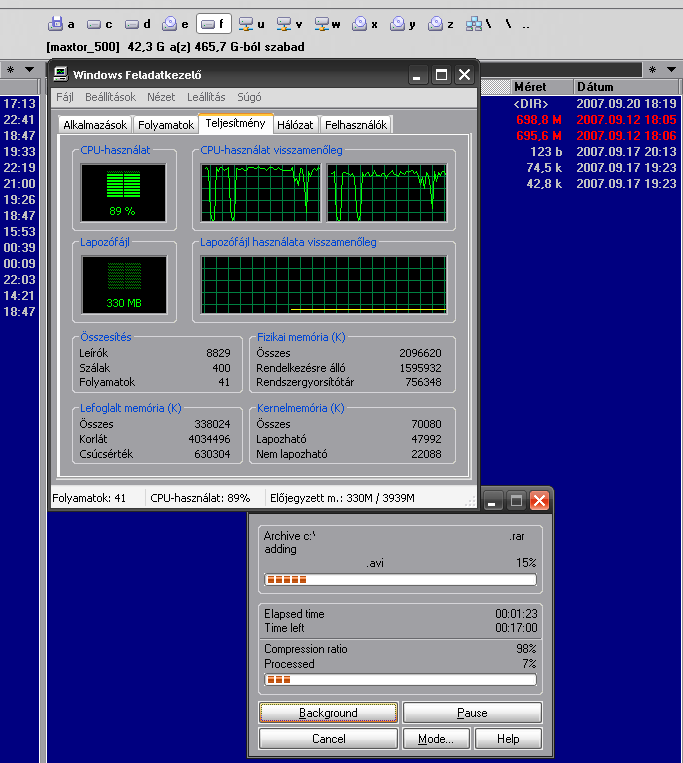Open optical drive x
Image resolution: width=683 pixels, height=763 pixels.
(x=365, y=23)
